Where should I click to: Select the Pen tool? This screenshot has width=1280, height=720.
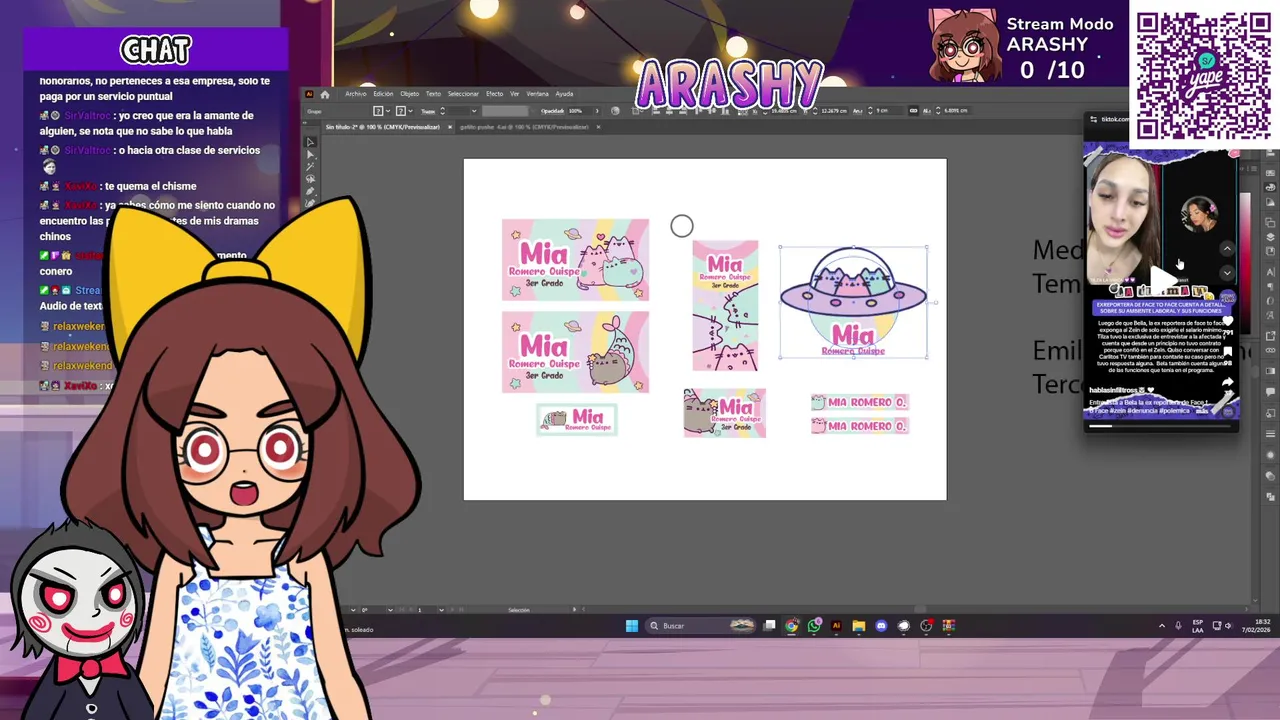pyautogui.click(x=310, y=192)
